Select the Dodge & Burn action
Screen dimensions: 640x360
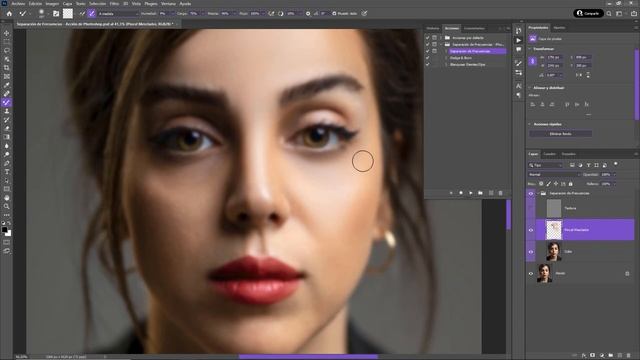[x=461, y=58]
